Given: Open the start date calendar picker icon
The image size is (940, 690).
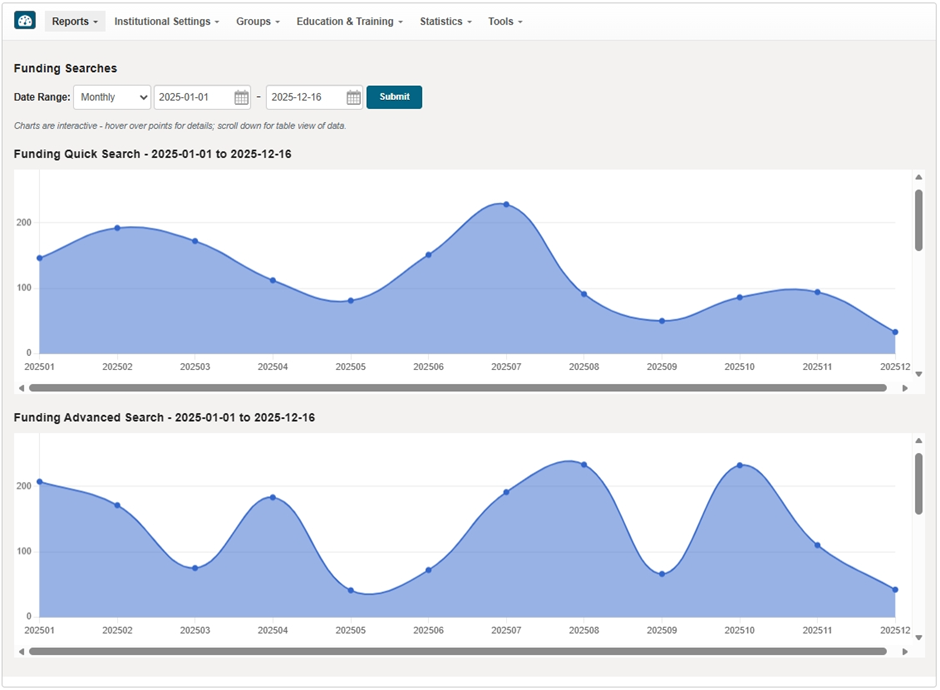Looking at the screenshot, I should click(241, 97).
